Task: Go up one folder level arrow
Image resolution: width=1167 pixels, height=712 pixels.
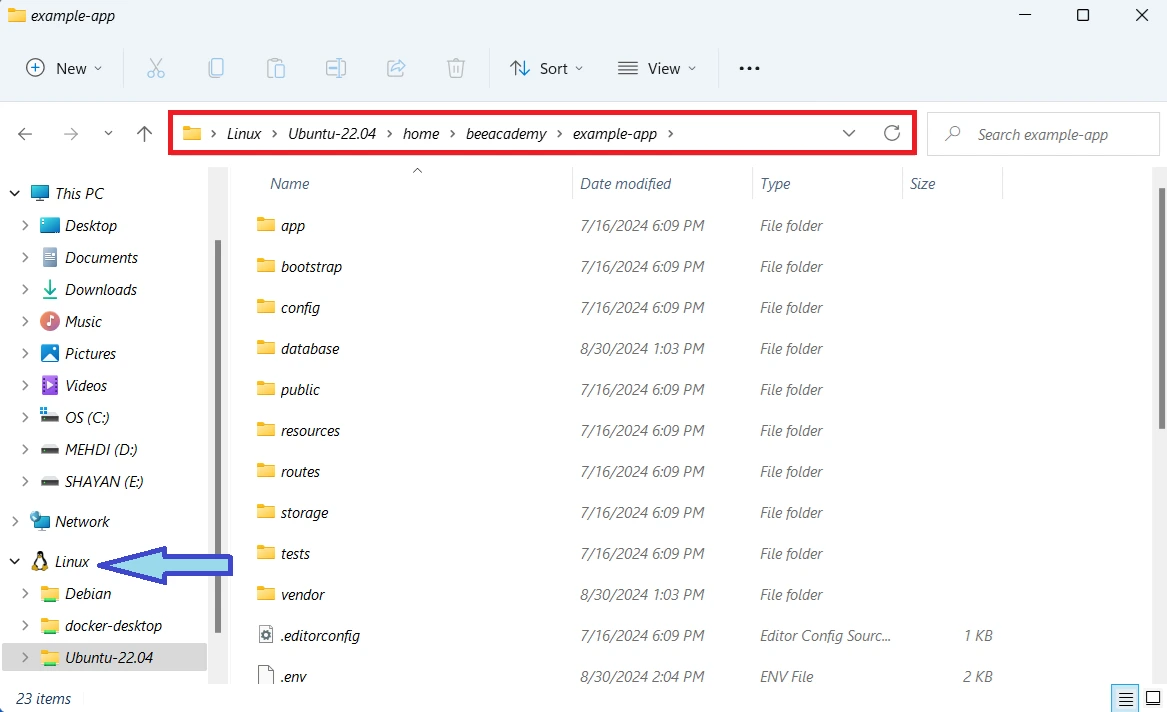Action: tap(144, 134)
